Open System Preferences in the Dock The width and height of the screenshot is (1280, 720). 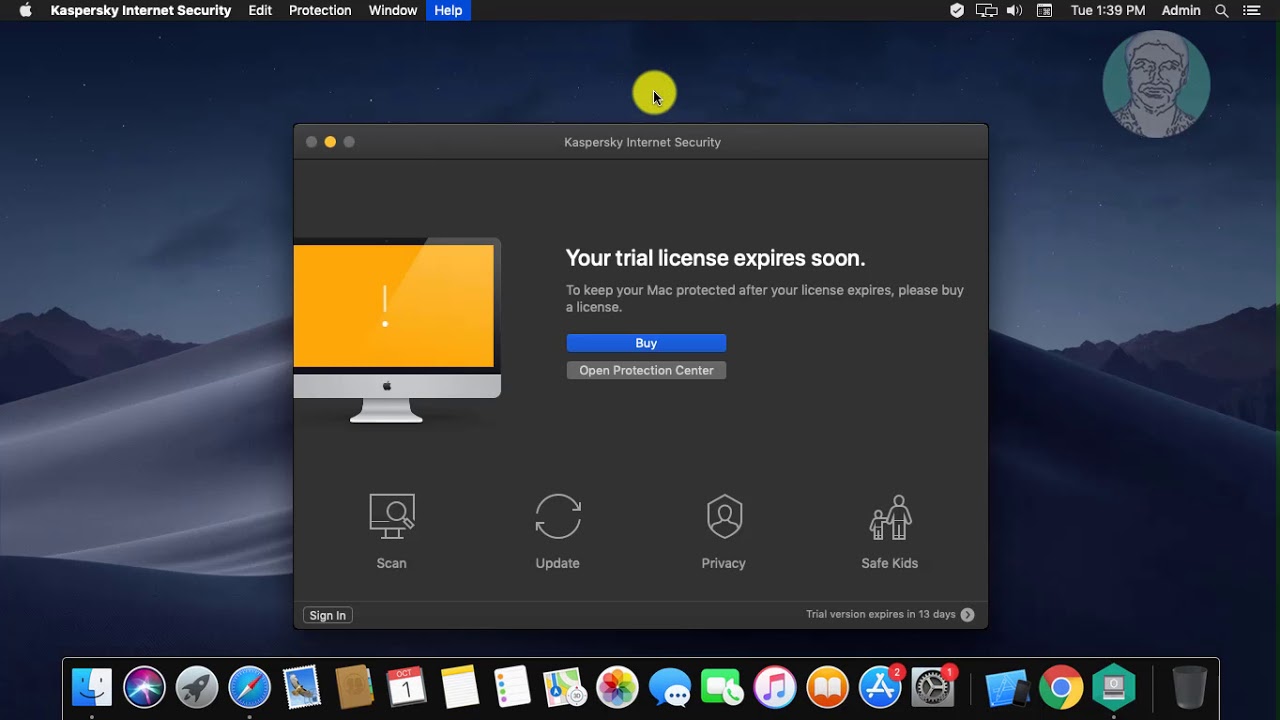coord(933,688)
